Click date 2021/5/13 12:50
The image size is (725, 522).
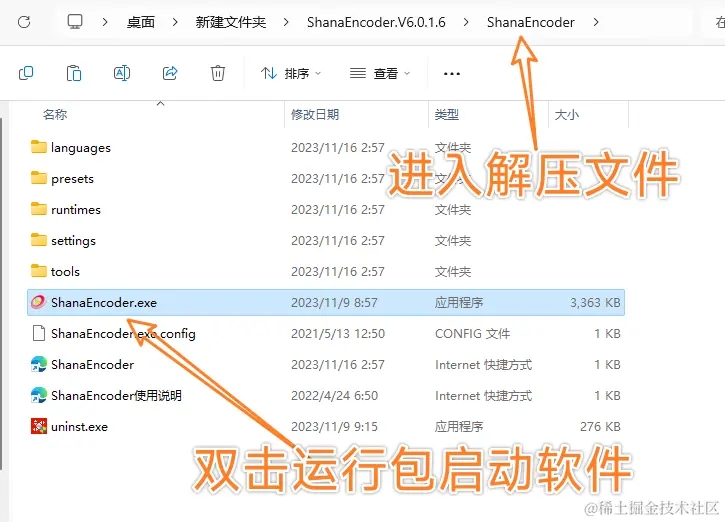(x=338, y=333)
